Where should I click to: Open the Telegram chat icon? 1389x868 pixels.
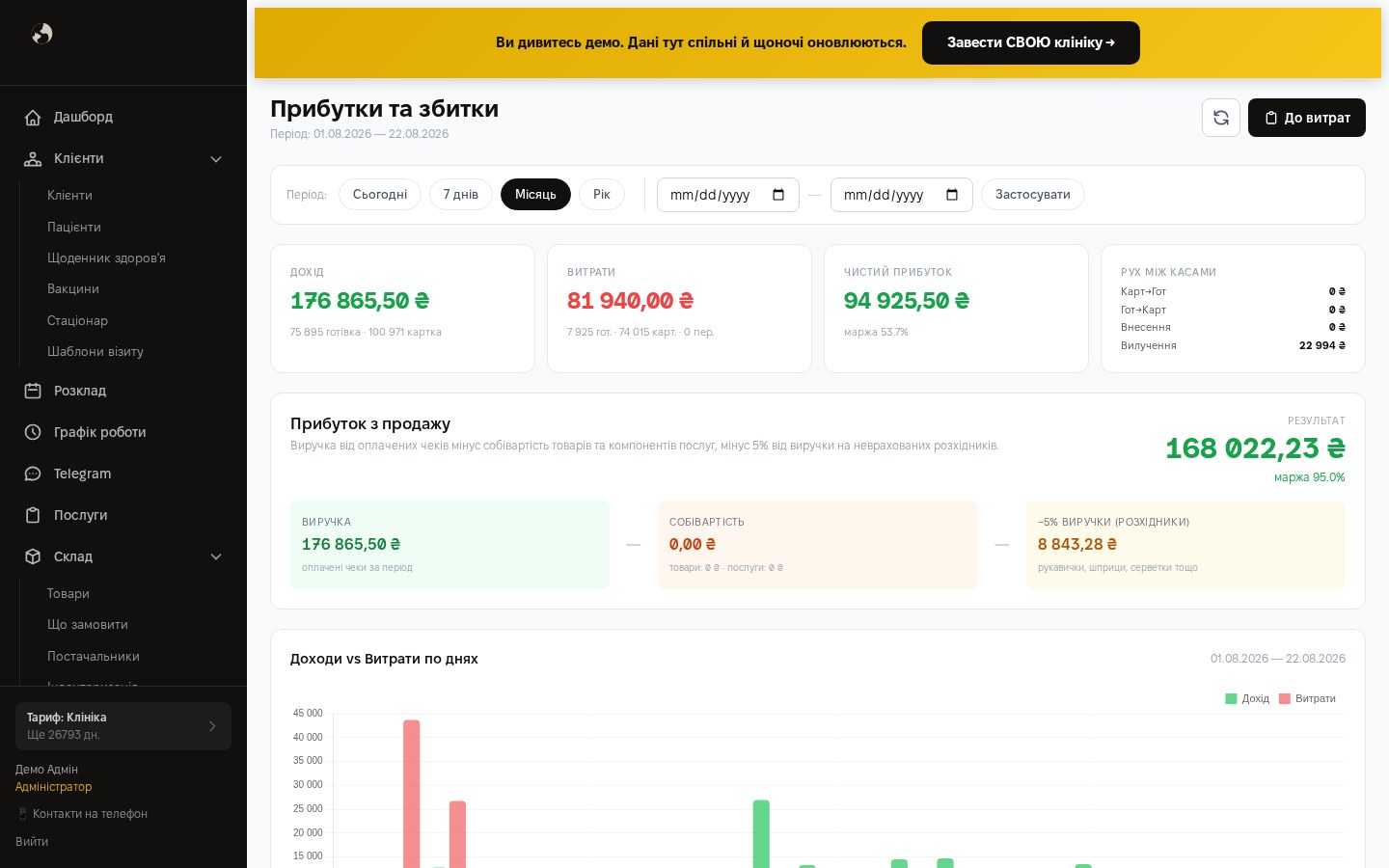pyautogui.click(x=33, y=474)
